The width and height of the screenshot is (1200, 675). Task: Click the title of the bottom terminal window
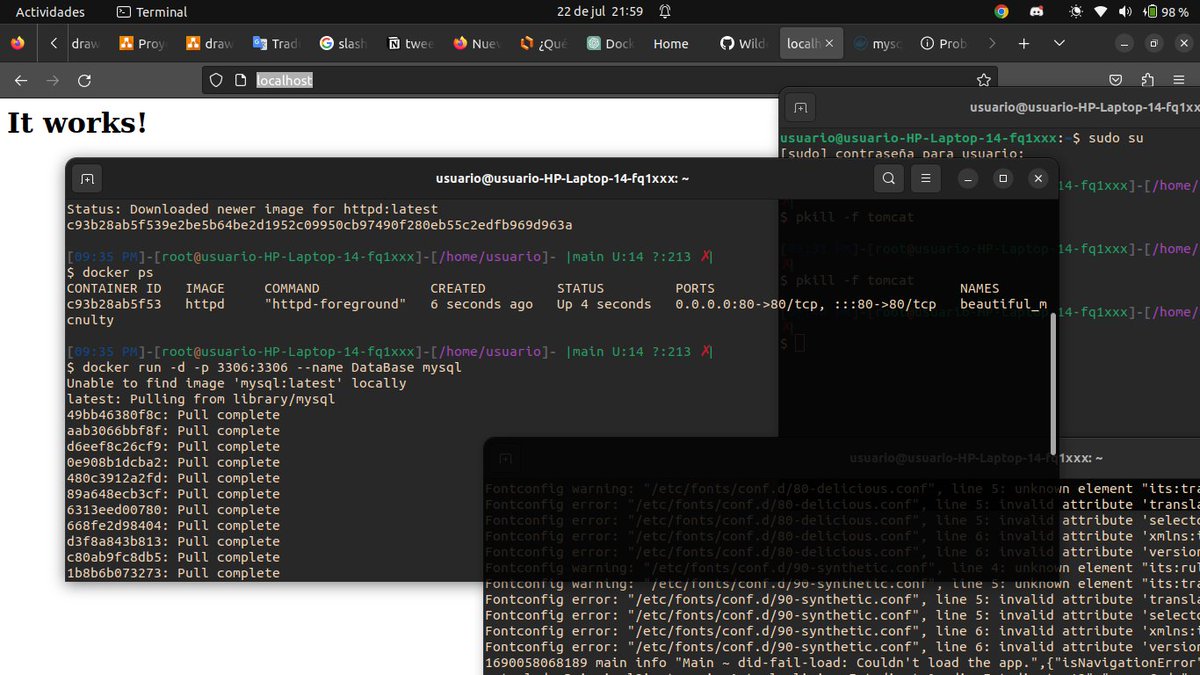click(976, 458)
